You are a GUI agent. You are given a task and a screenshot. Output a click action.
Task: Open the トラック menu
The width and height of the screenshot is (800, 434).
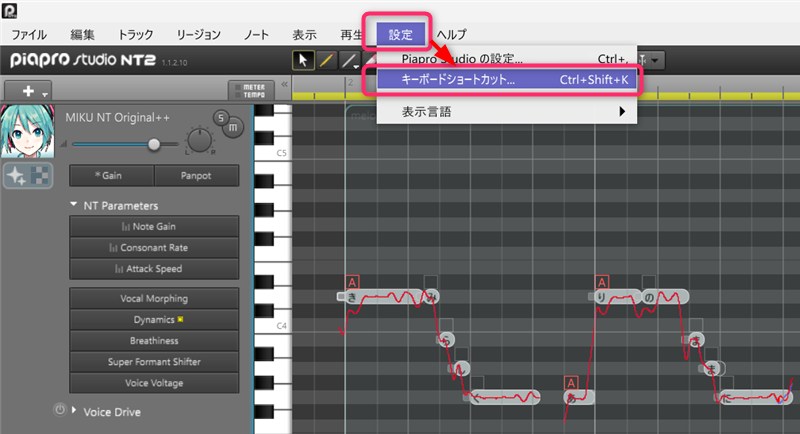[x=135, y=34]
